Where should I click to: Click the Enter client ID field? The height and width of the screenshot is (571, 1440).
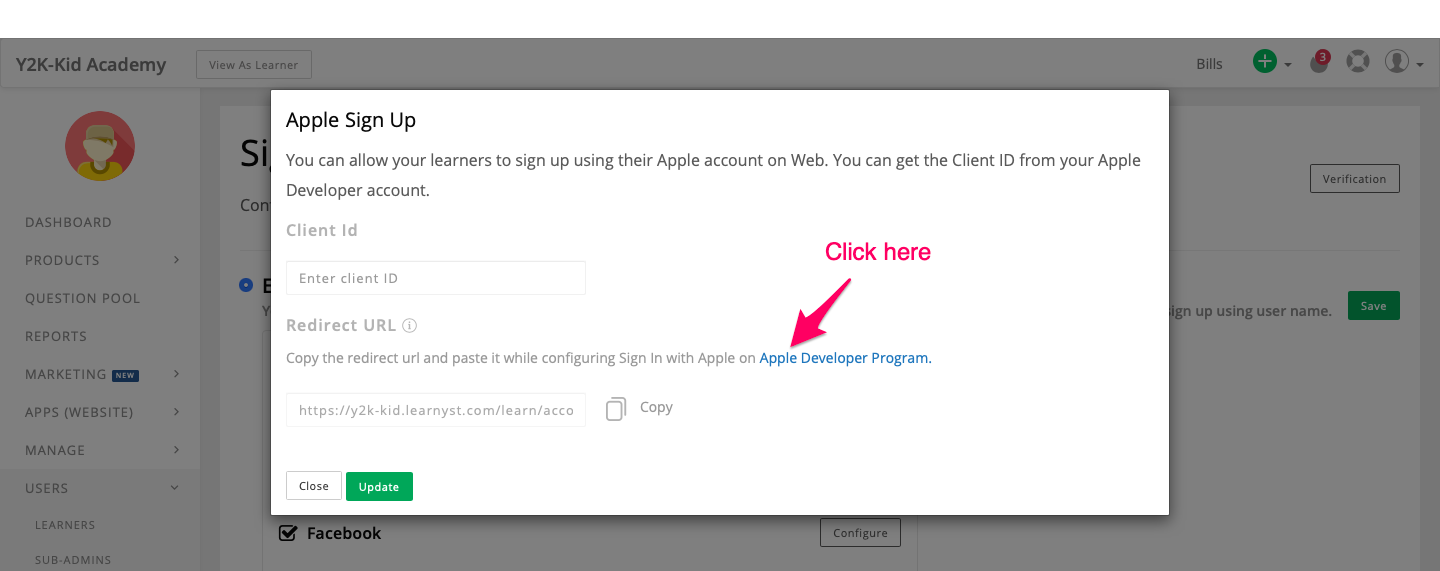coord(436,278)
